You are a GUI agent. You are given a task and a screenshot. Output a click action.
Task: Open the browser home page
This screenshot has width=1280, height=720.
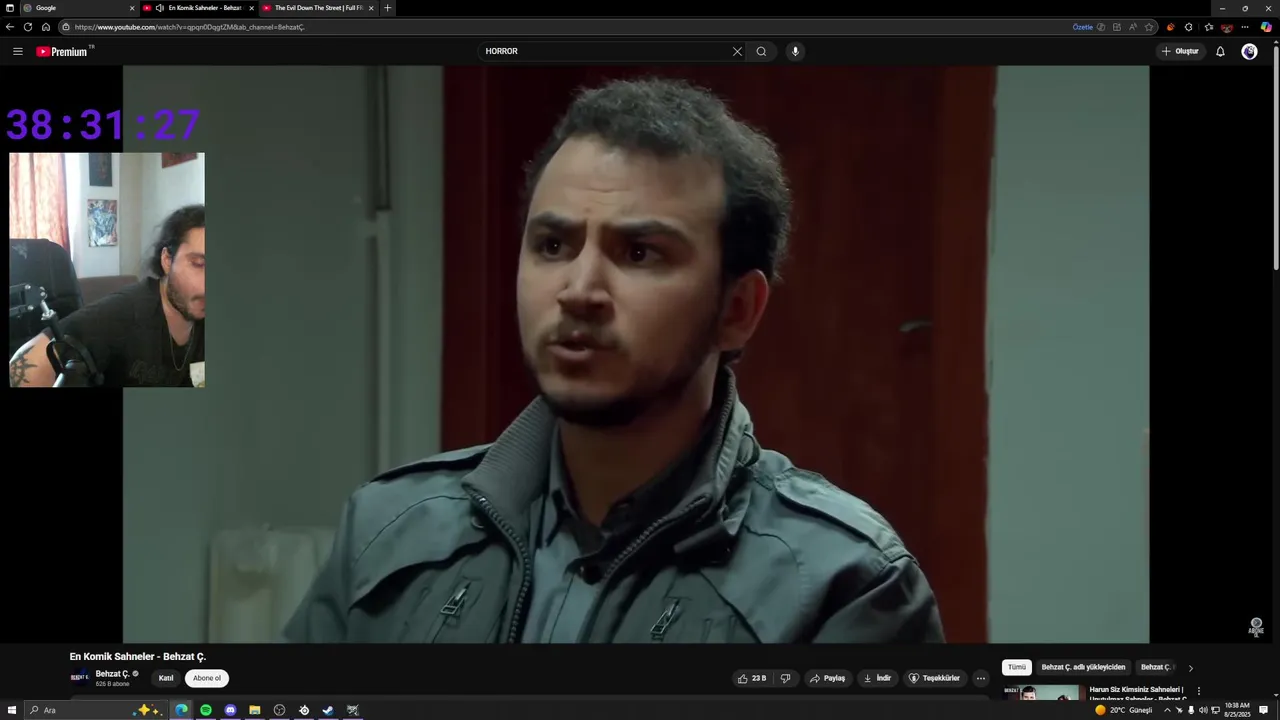point(46,27)
